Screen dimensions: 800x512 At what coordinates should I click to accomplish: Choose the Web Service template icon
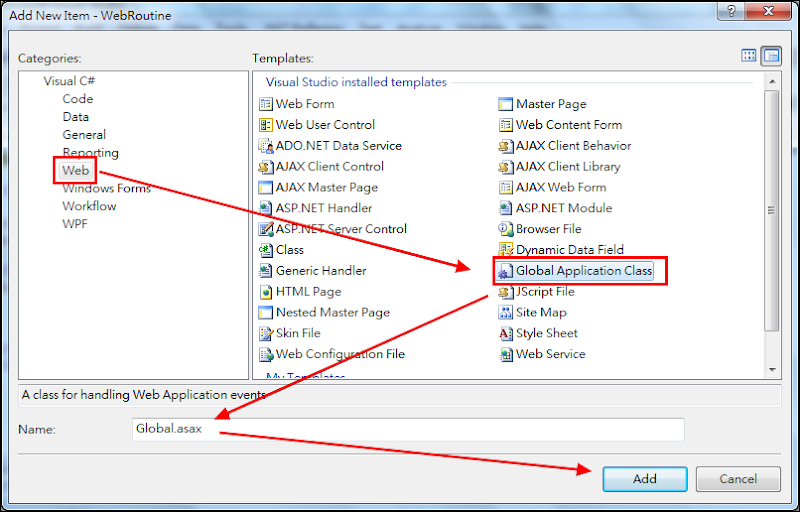[x=505, y=354]
